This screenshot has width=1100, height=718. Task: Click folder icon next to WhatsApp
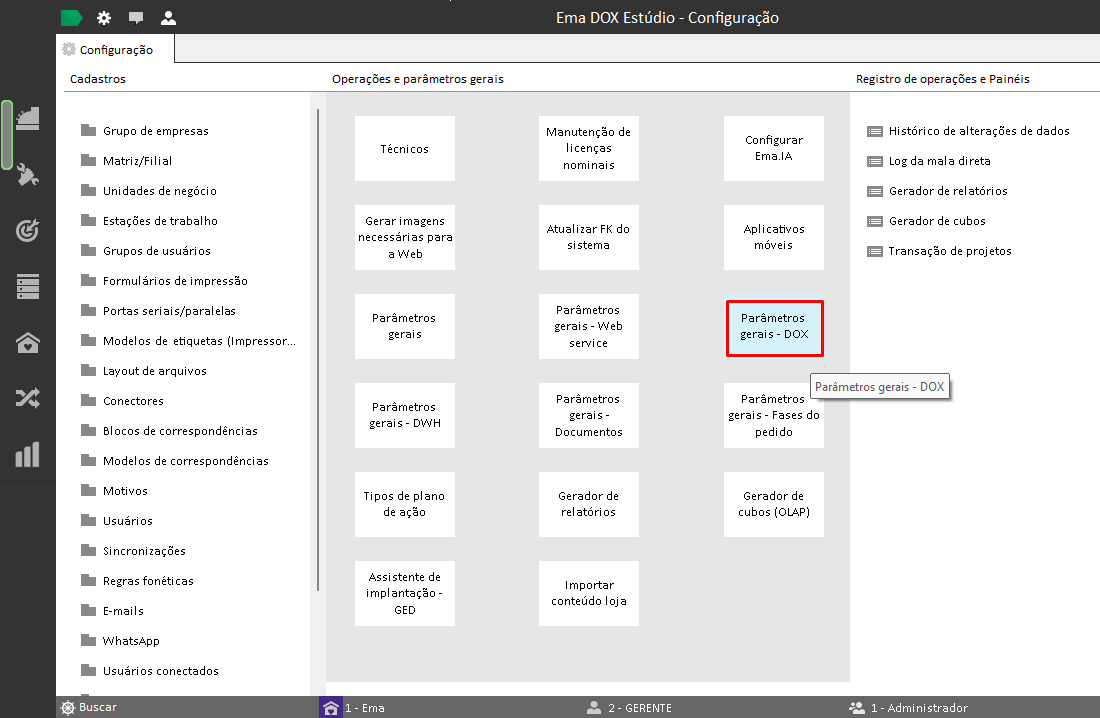[x=88, y=640]
